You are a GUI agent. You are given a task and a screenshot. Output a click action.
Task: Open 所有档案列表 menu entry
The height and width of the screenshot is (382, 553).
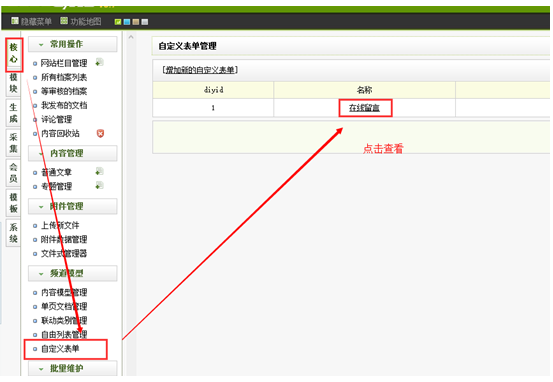click(64, 77)
